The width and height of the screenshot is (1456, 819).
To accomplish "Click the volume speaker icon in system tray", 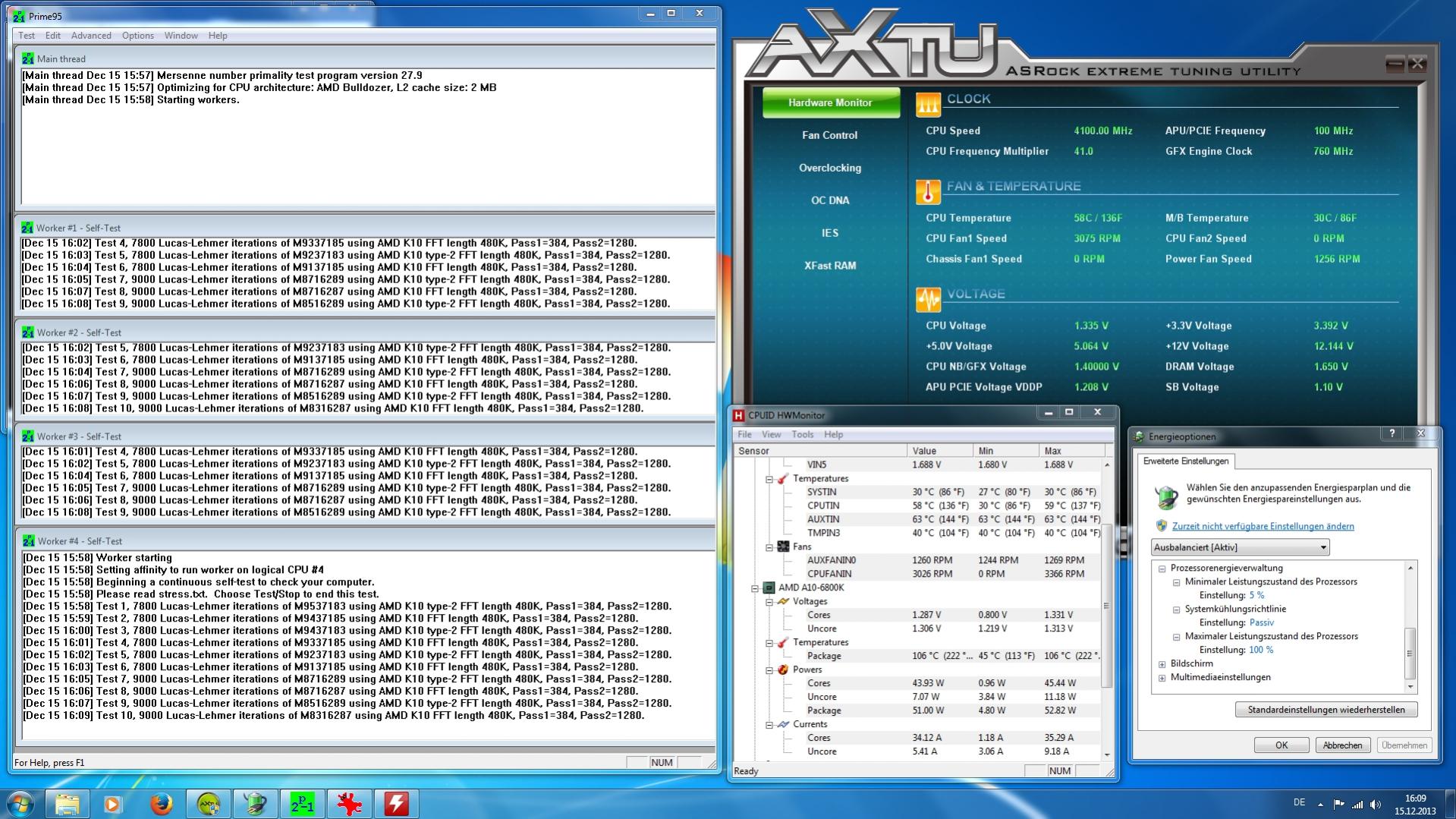I will 1376,805.
